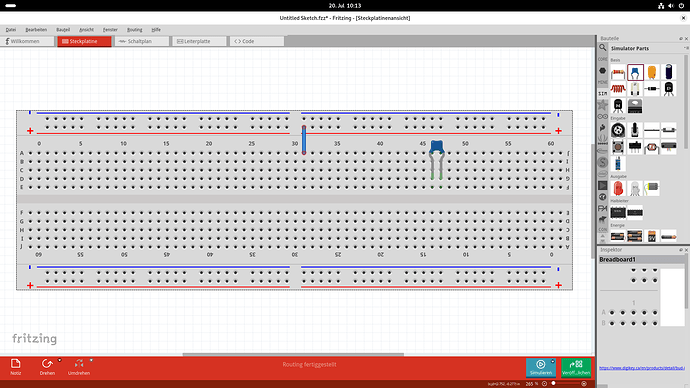The height and width of the screenshot is (388, 690).
Task: Click the Umdrehen flip button
Action: 79,367
